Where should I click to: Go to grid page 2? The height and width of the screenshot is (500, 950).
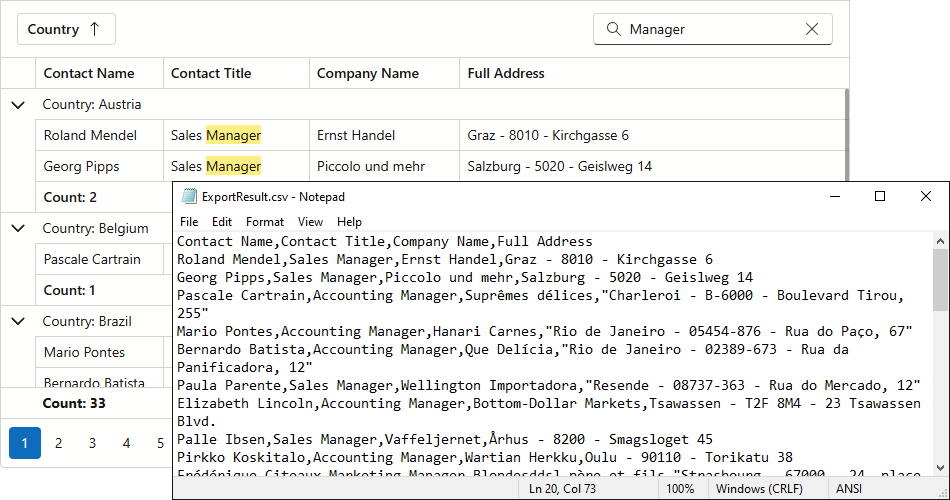(58, 443)
